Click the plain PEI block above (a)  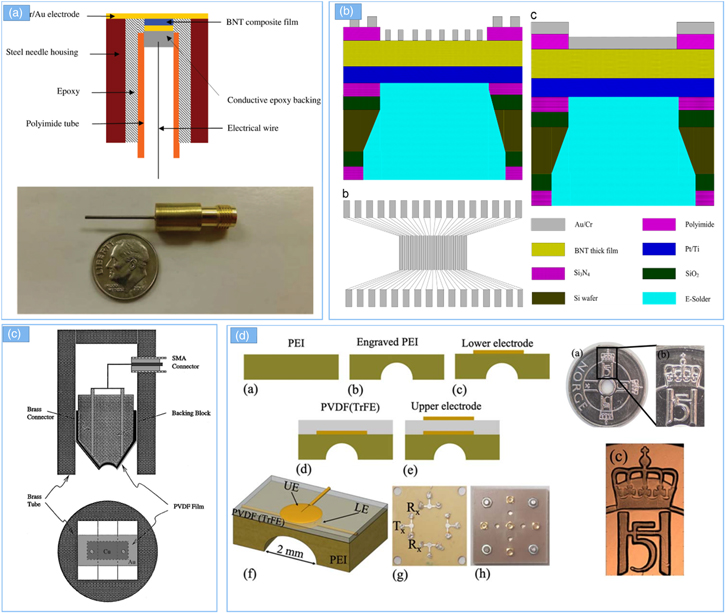(291, 367)
